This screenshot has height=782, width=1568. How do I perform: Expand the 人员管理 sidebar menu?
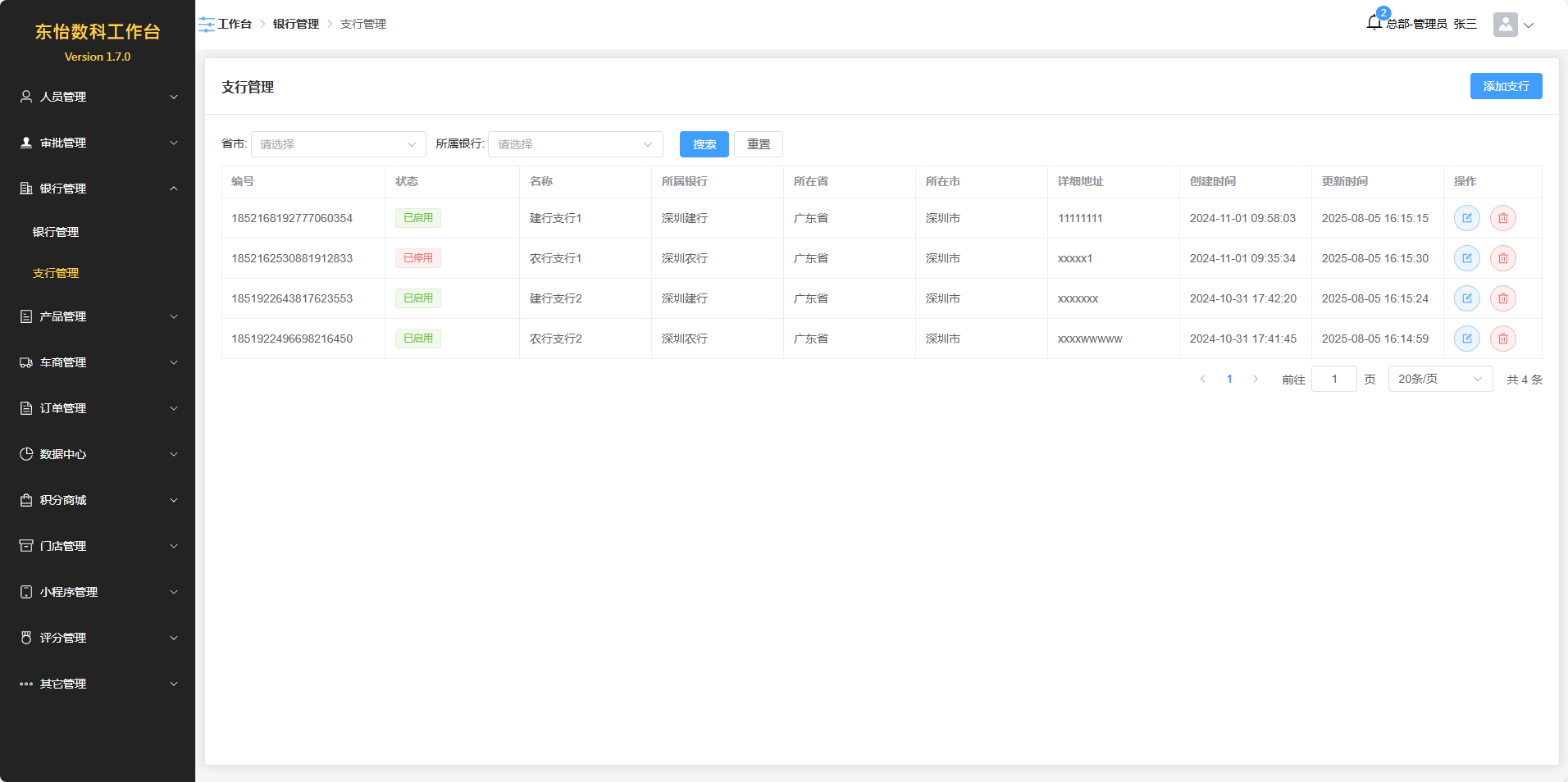98,97
